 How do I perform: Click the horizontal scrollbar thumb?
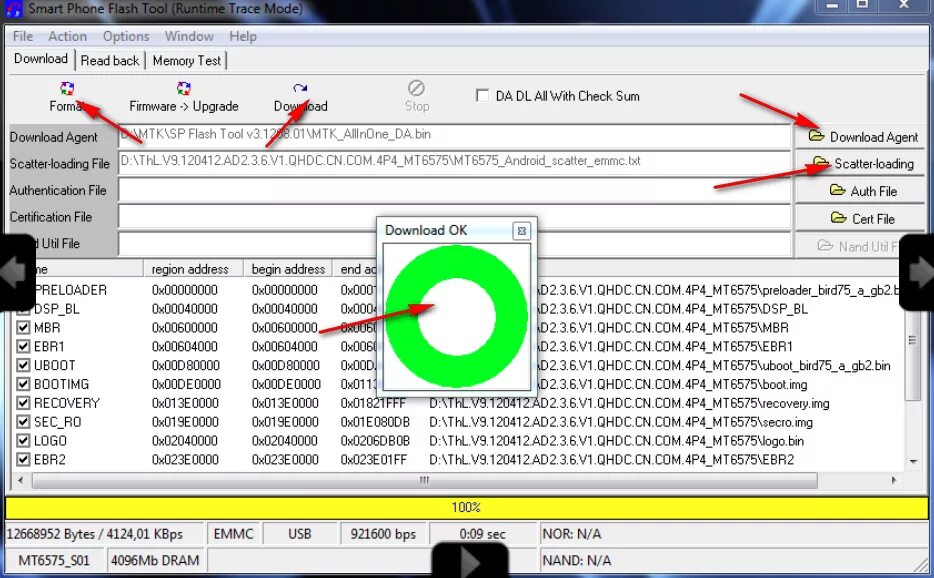point(425,480)
